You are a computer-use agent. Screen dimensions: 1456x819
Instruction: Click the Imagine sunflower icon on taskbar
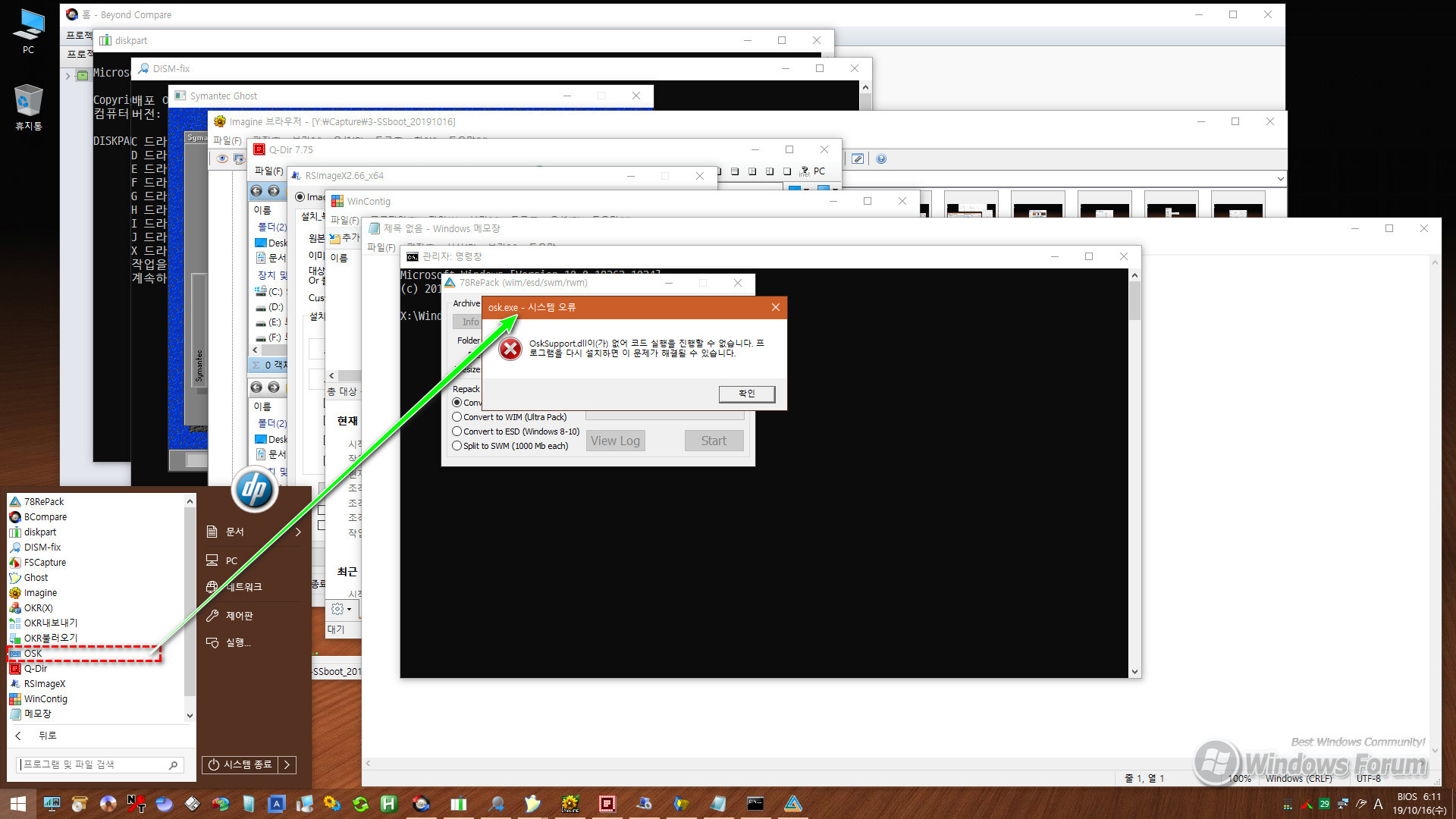tap(570, 803)
